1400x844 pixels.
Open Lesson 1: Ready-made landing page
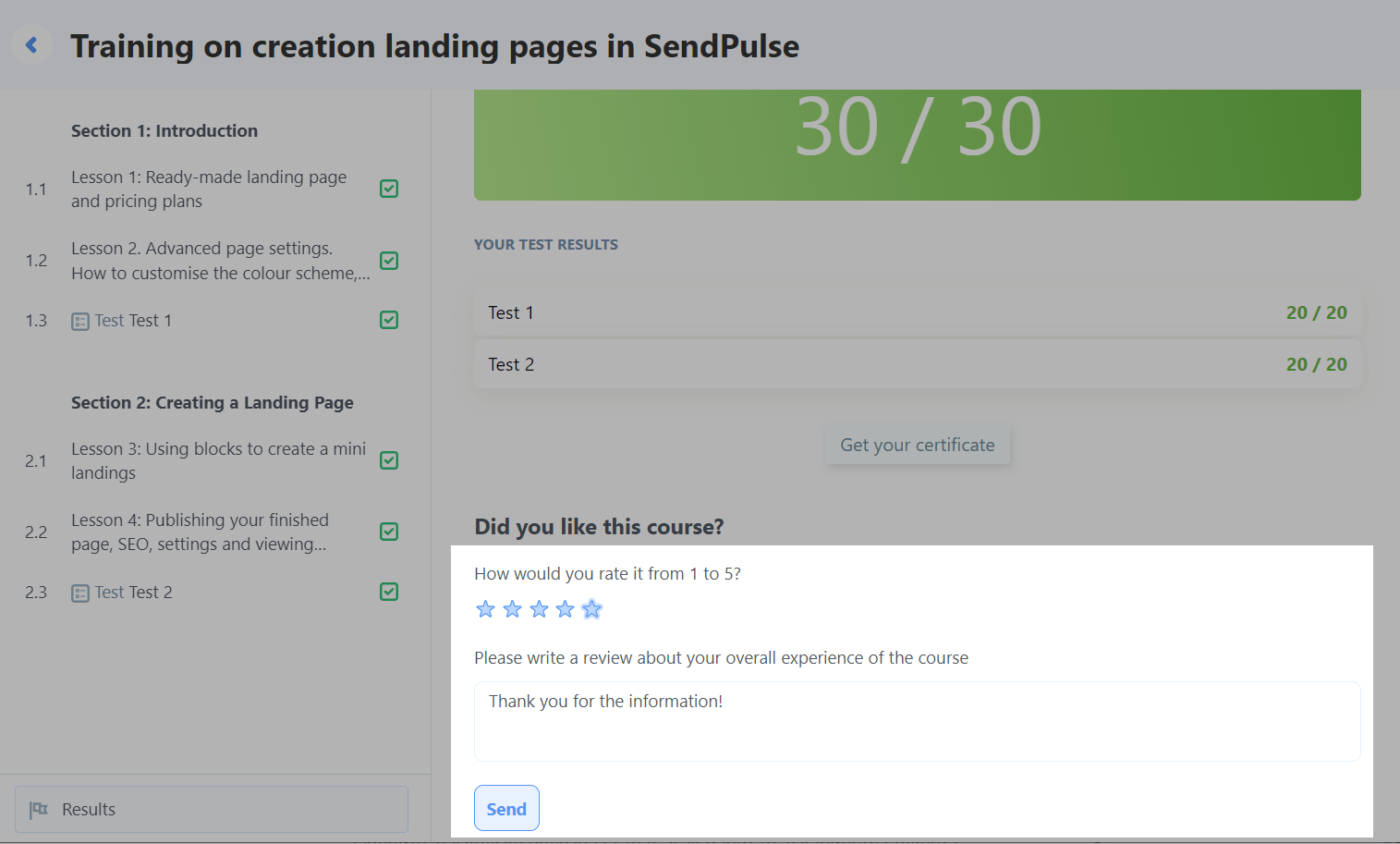click(x=209, y=189)
